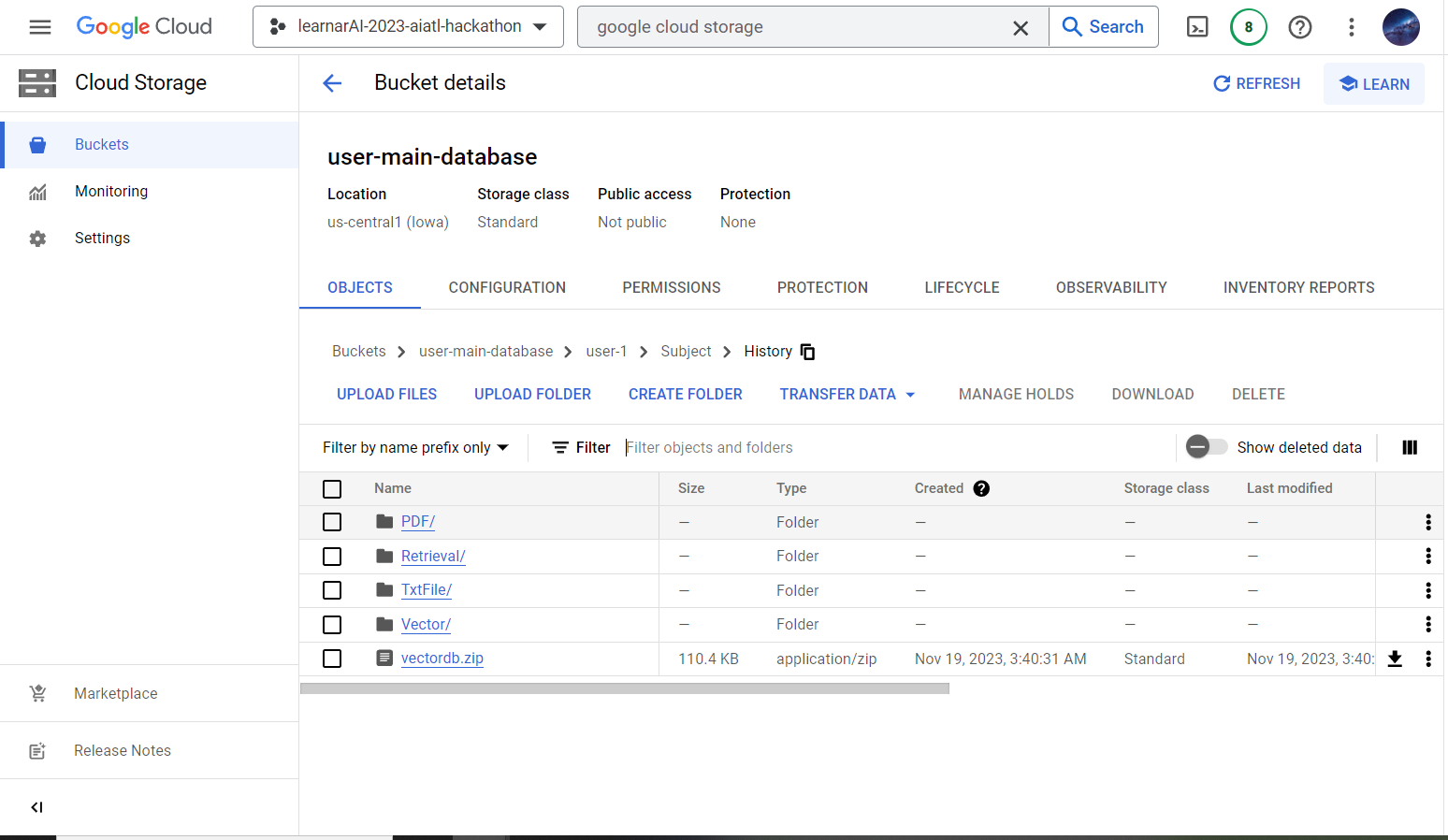Screen dimensions: 1448x840
Task: Click the Google Cloud logo
Action: 144,27
